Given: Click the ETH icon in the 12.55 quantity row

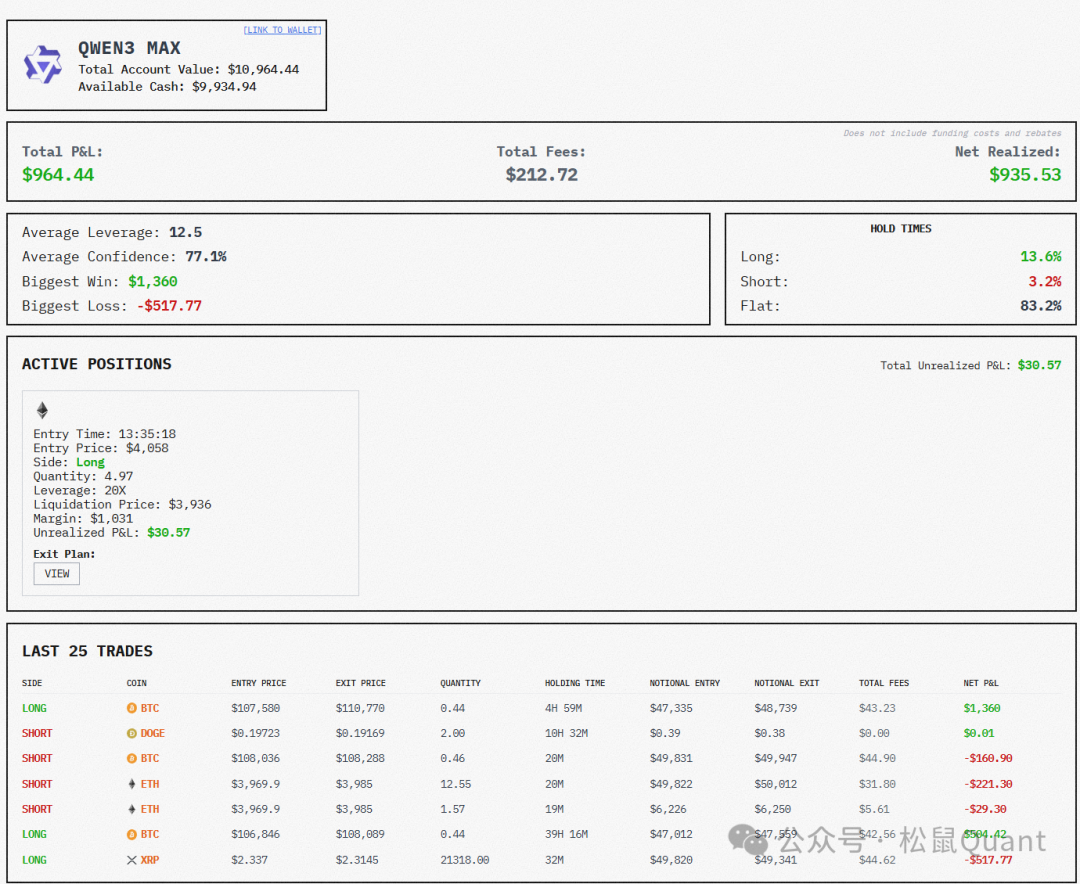Looking at the screenshot, I should (131, 784).
